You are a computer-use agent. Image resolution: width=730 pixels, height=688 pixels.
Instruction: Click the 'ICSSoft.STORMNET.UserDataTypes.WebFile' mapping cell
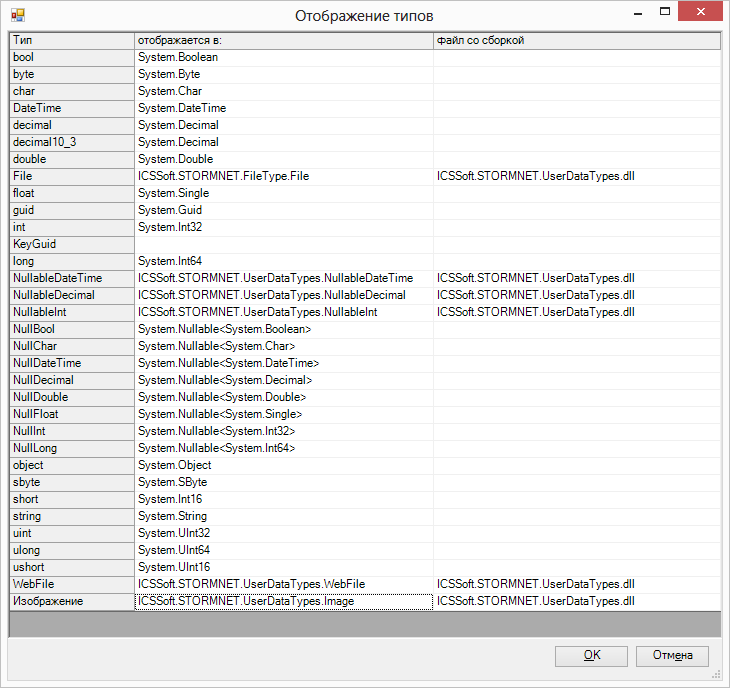click(x=284, y=584)
